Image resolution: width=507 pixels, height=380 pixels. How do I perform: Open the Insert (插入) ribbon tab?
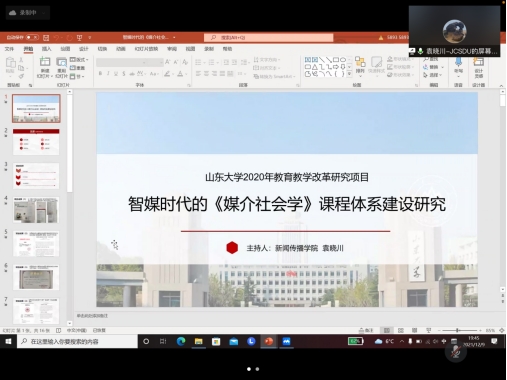(x=46, y=49)
